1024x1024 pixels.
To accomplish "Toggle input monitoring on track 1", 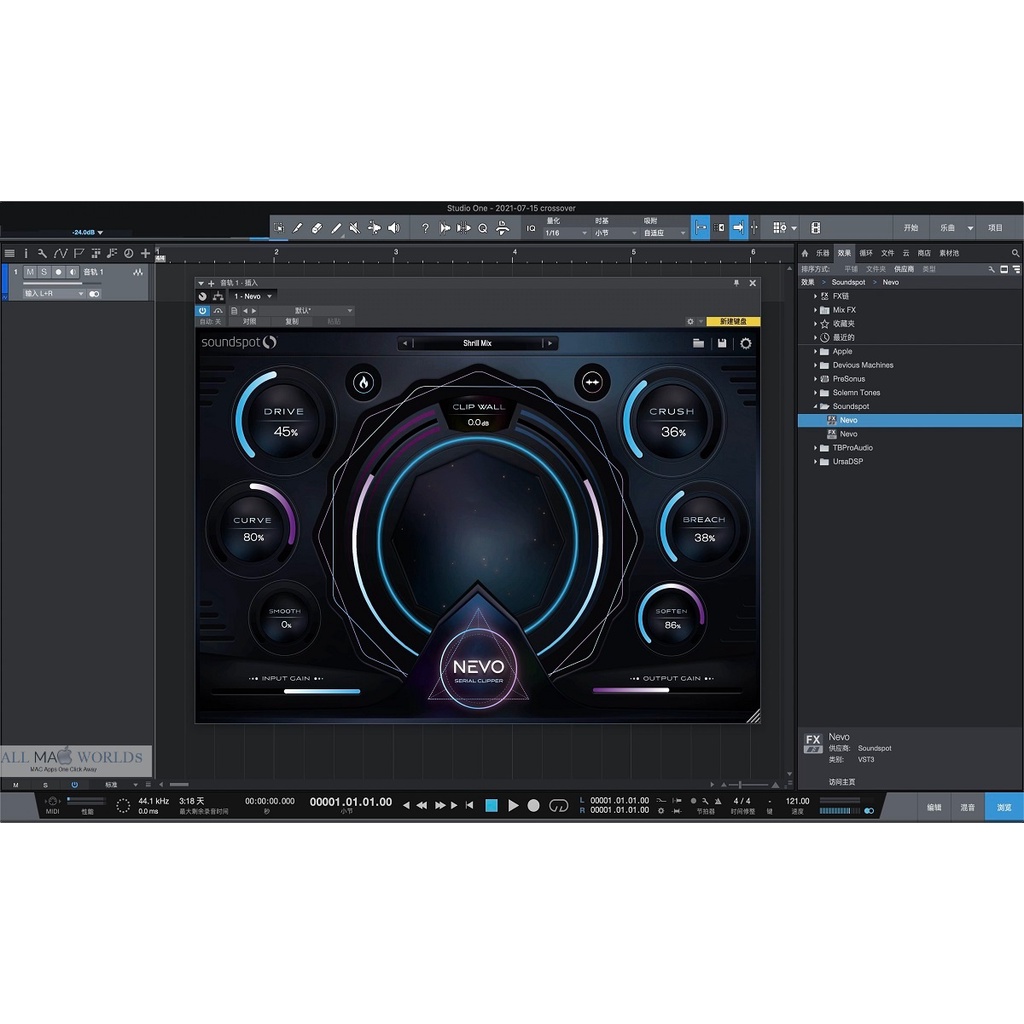I will (x=72, y=272).
